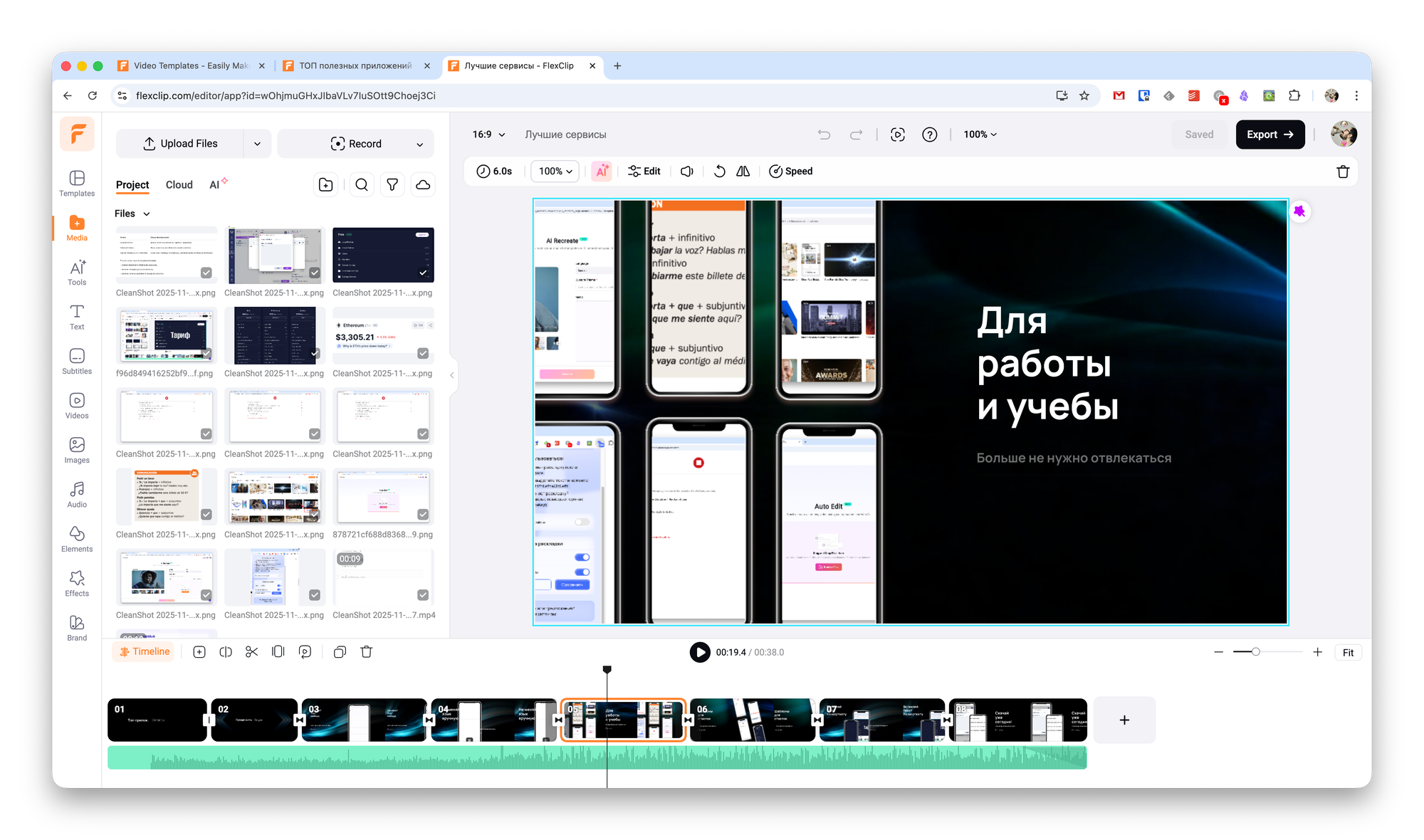Open the Subtitles panel in sidebar
Viewport: 1424px width, 840px height.
[77, 361]
